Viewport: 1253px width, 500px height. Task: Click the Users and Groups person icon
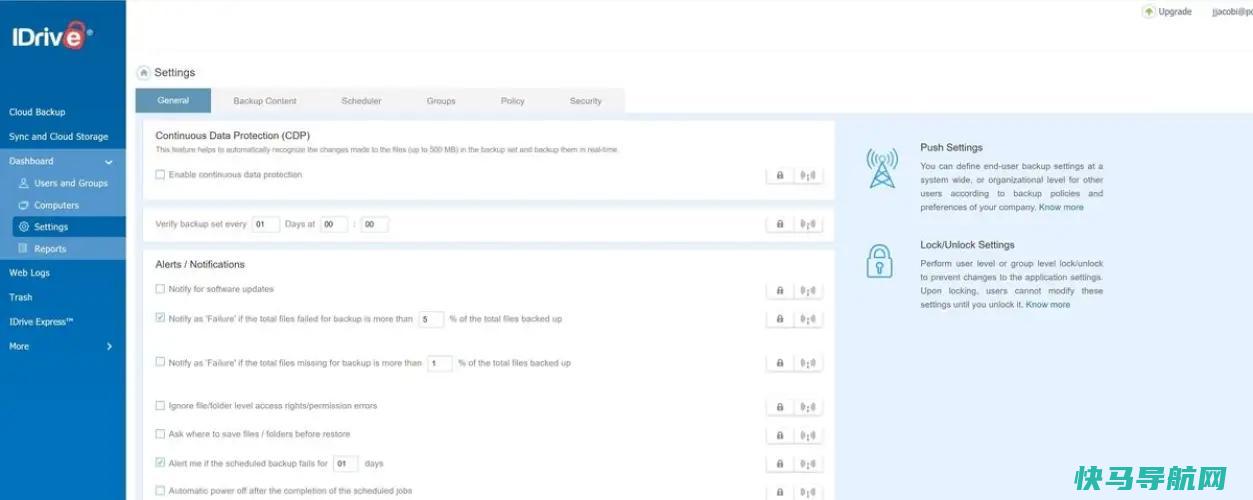(24, 183)
